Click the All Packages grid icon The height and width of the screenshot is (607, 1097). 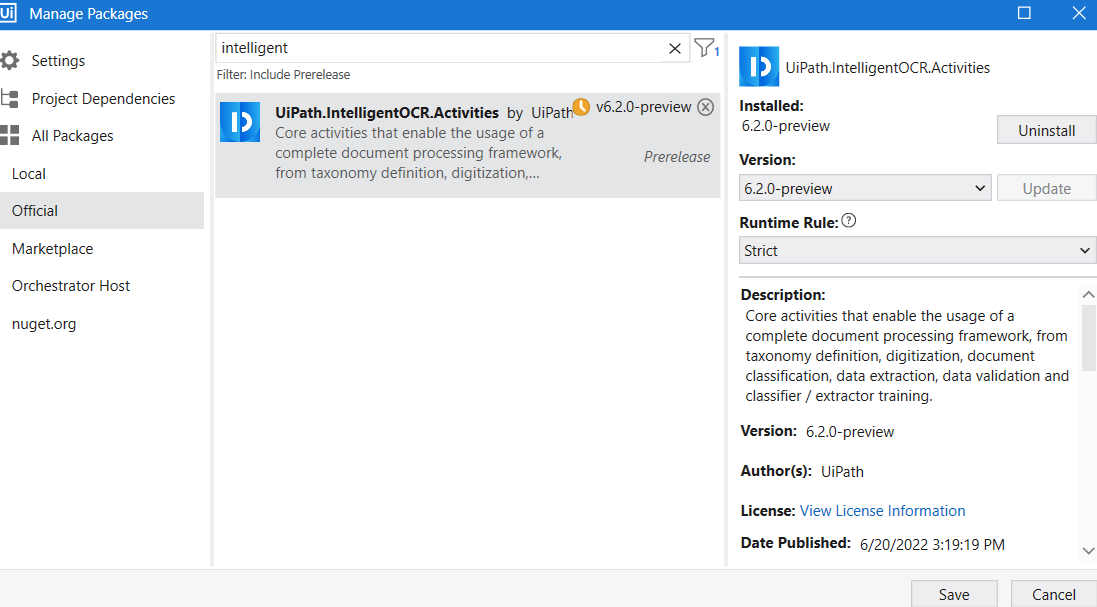10,136
